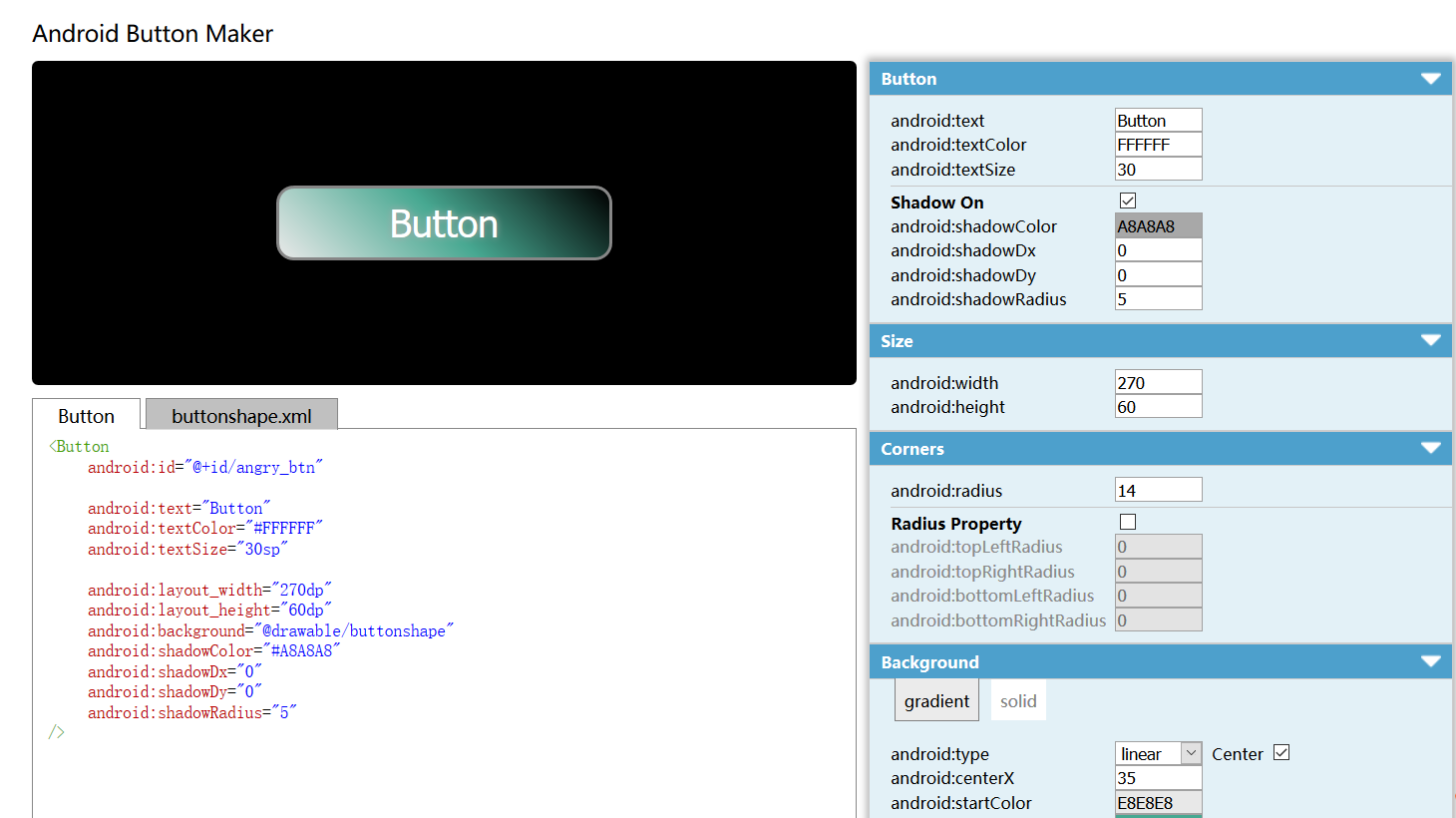Click the preview Button in black canvas
The image size is (1456, 818).
(x=444, y=223)
